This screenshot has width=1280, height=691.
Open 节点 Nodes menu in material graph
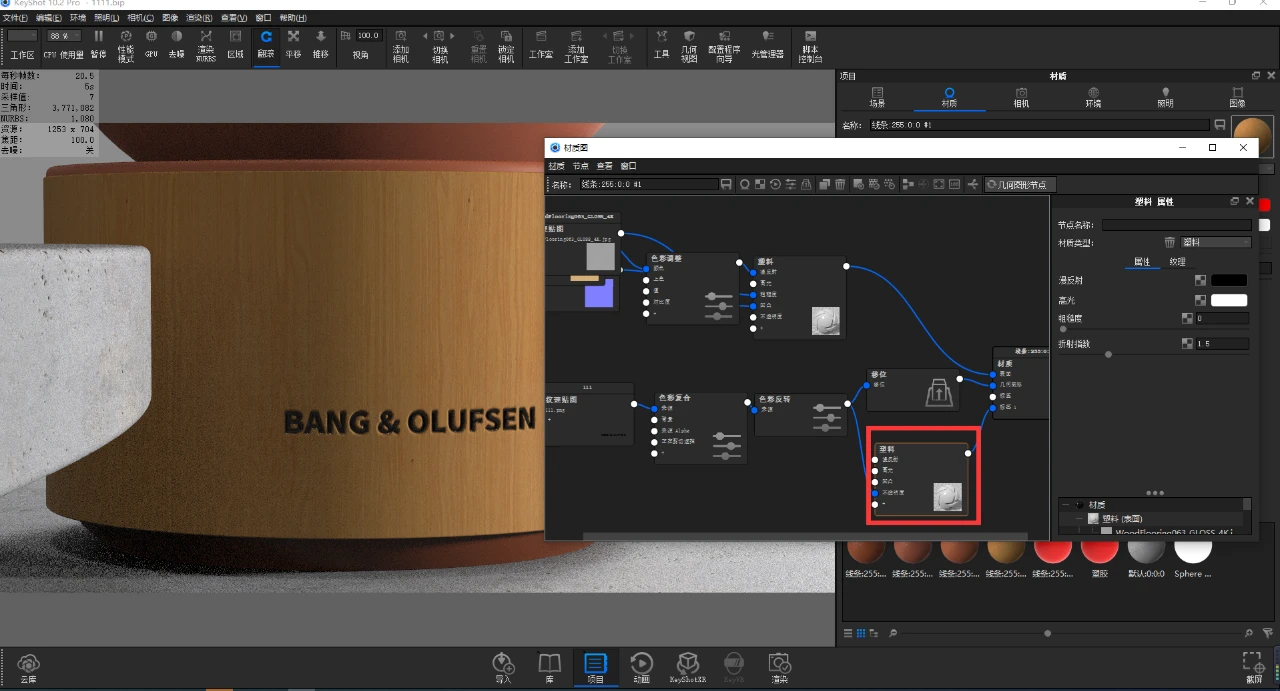pyautogui.click(x=580, y=166)
